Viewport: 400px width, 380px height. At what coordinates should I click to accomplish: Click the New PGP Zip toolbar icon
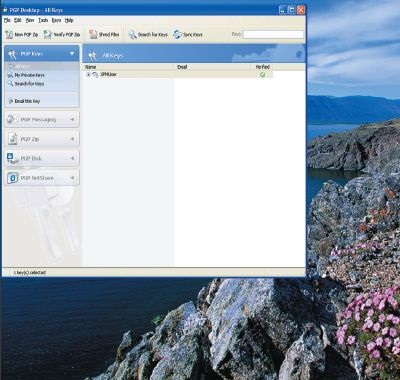tap(9, 34)
